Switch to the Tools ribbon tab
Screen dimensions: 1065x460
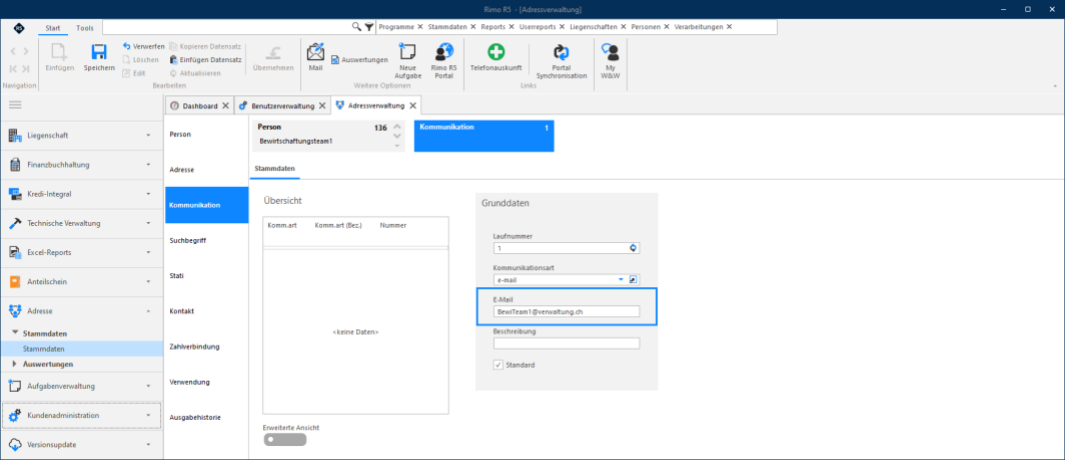pos(85,28)
